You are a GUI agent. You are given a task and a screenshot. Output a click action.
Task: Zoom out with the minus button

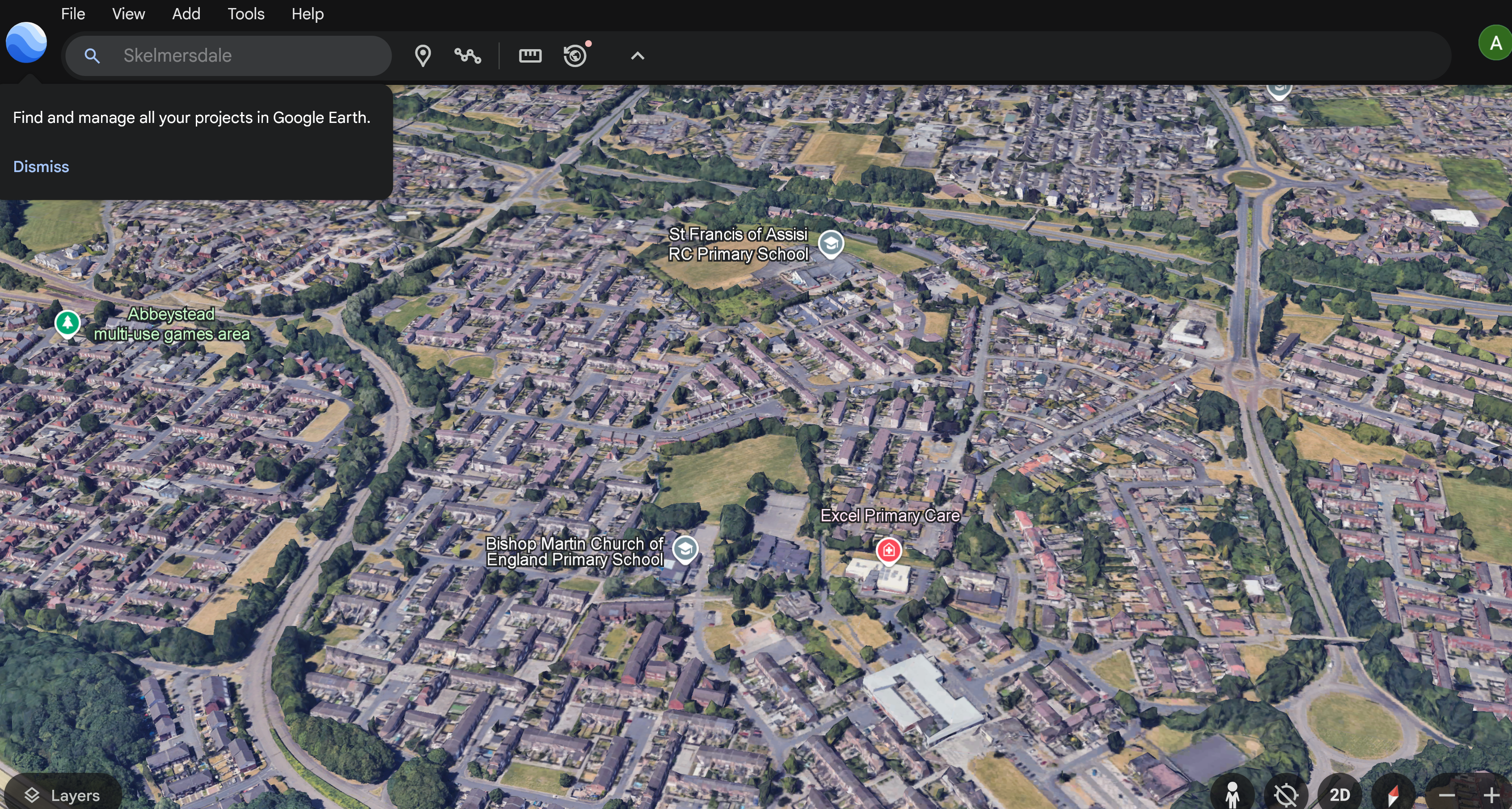click(1446, 794)
